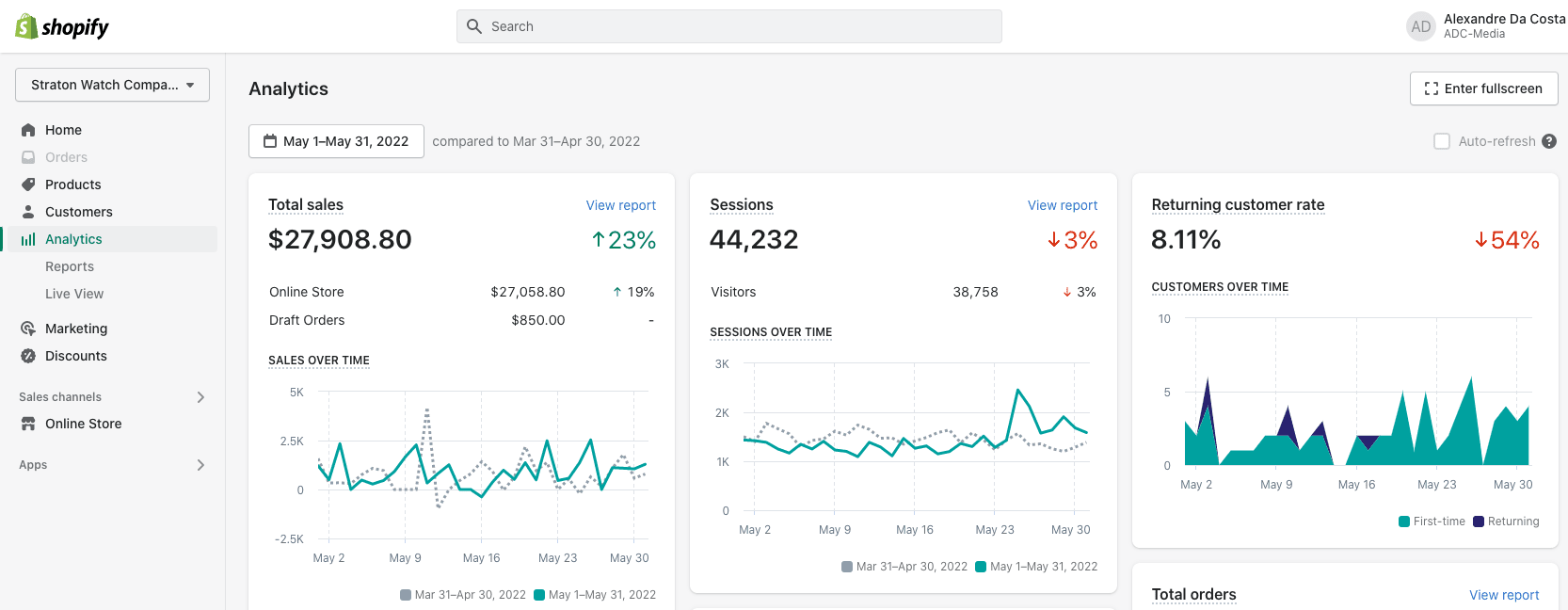Click the Total sales heading
Image resolution: width=1568 pixels, height=610 pixels.
(306, 204)
